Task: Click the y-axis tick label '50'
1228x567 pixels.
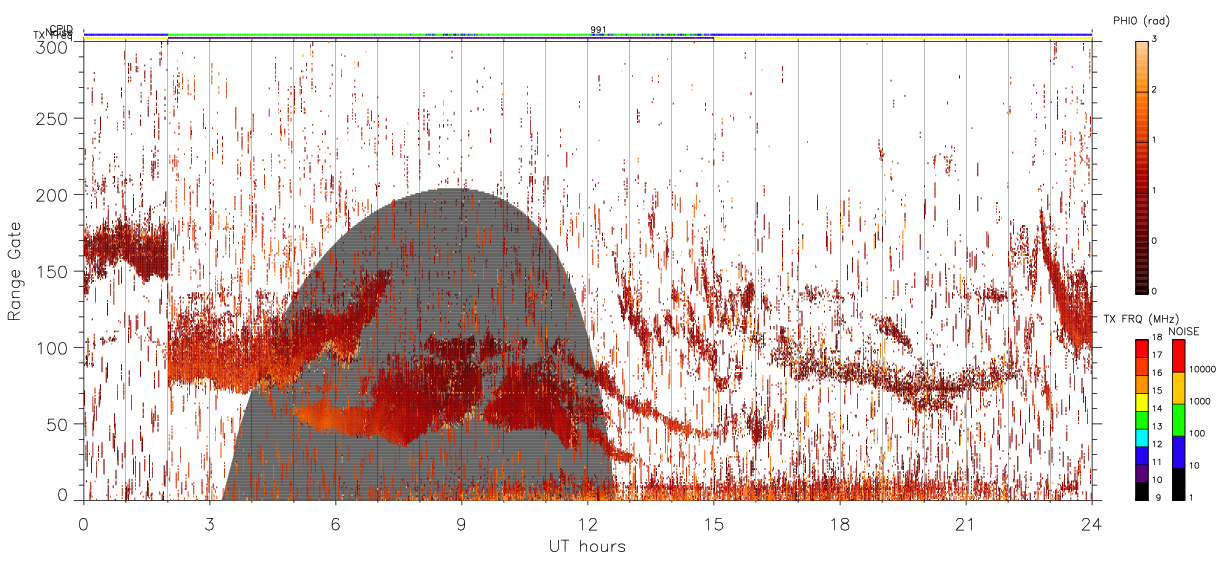Action: (x=58, y=424)
